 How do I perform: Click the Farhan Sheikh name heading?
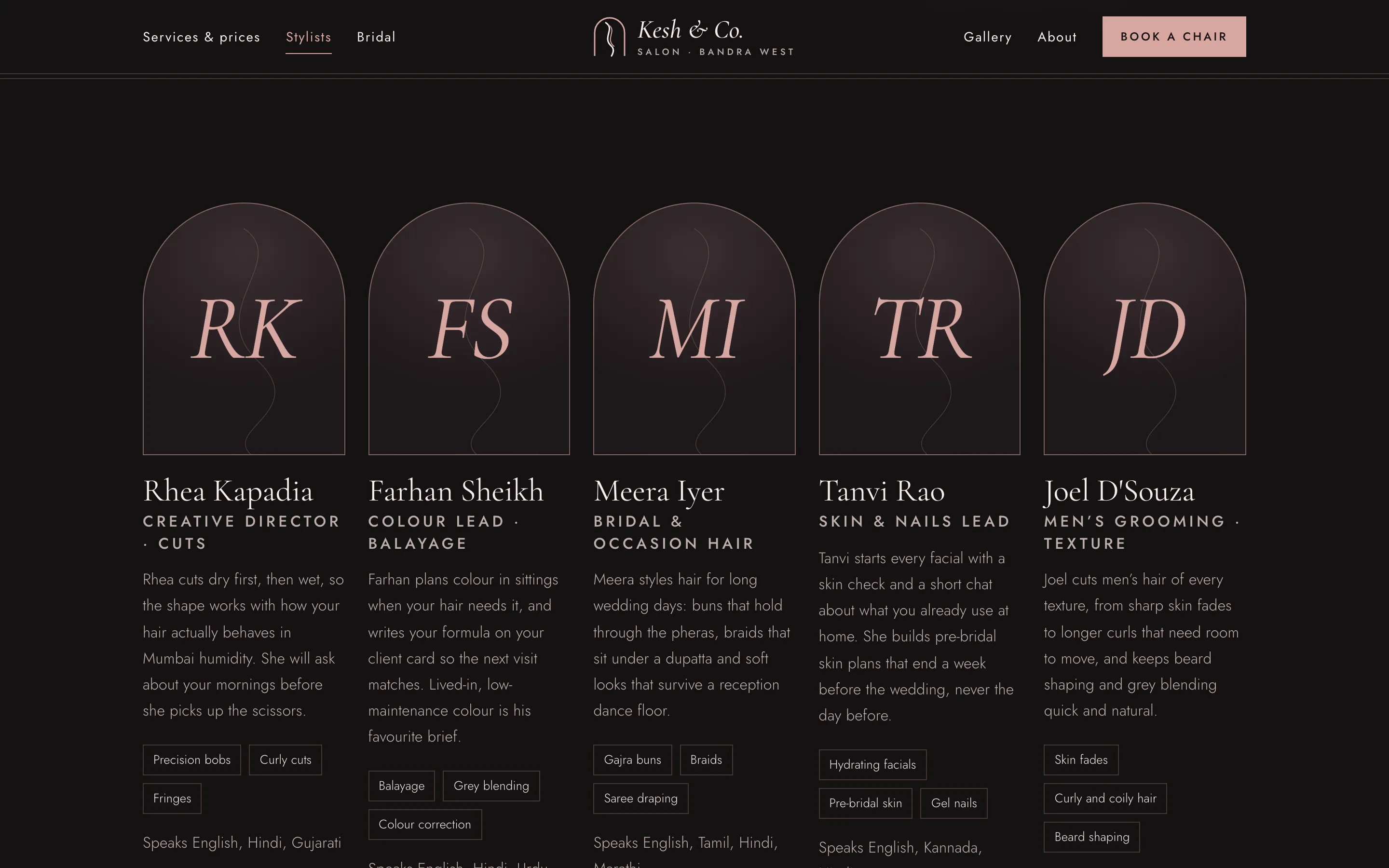point(456,491)
